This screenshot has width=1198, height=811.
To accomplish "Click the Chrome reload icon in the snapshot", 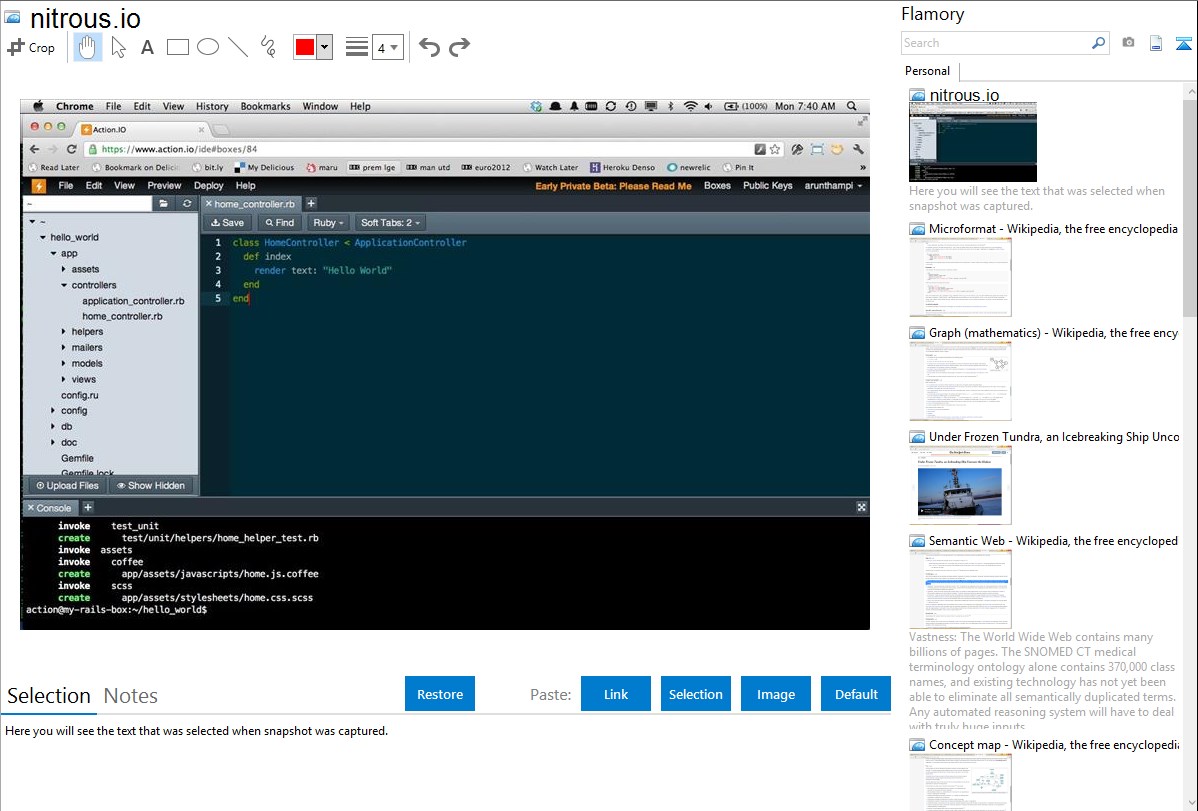I will (71, 149).
